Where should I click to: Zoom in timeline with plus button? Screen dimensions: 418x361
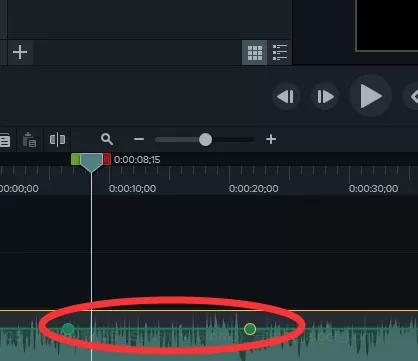tap(271, 139)
